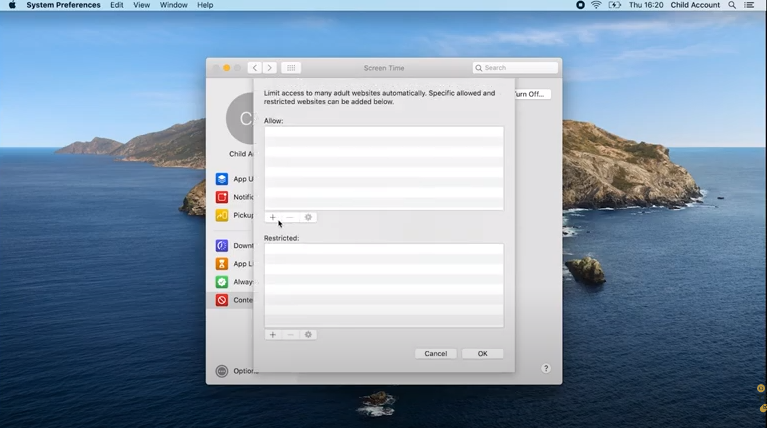Open the help question mark button
This screenshot has height=428, width=767.
click(x=546, y=368)
